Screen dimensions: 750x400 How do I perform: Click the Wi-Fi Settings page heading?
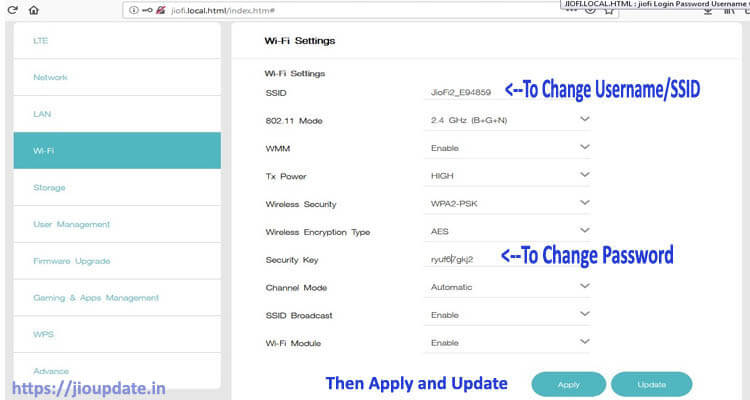point(300,41)
